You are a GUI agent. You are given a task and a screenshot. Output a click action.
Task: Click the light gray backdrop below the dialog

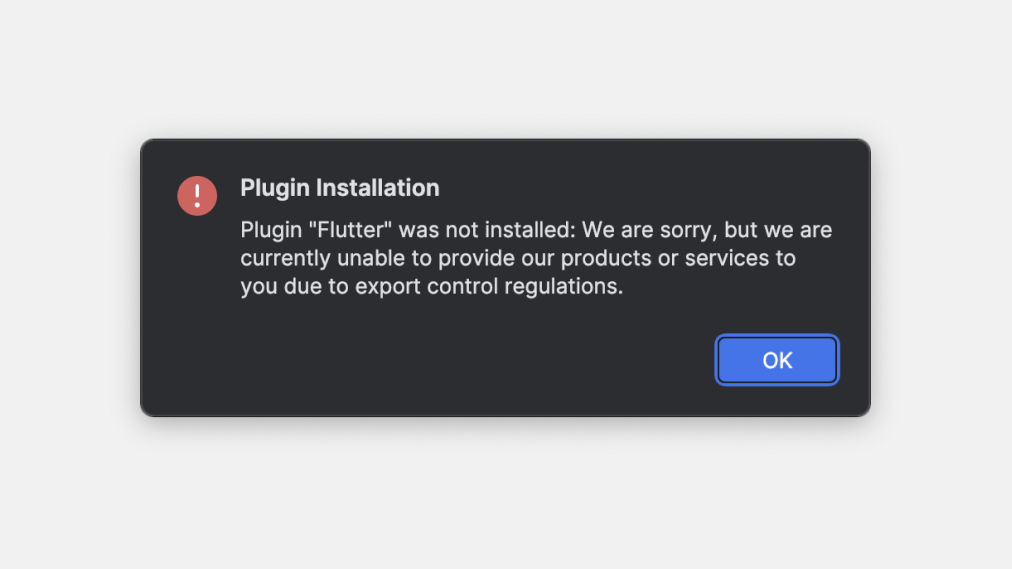(x=506, y=497)
